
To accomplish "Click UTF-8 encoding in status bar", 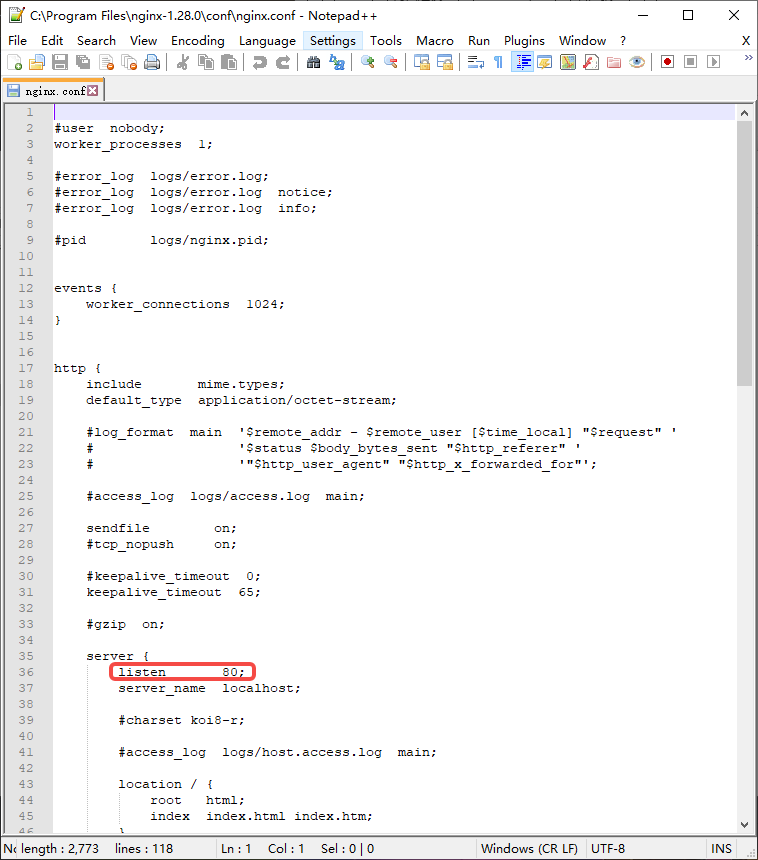I will pyautogui.click(x=608, y=848).
